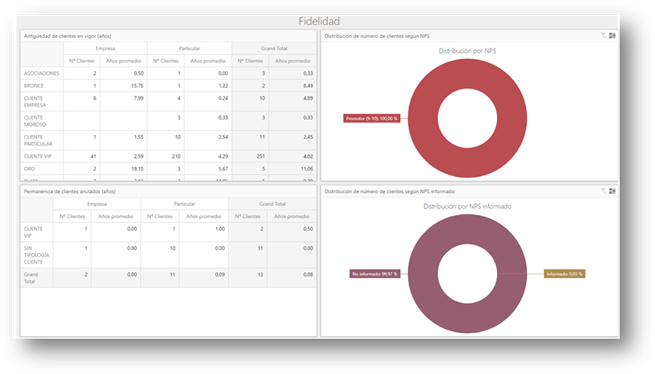The width and height of the screenshot is (655, 374).
Task: Select the red Promotor donut segment
Action: (x=467, y=74)
